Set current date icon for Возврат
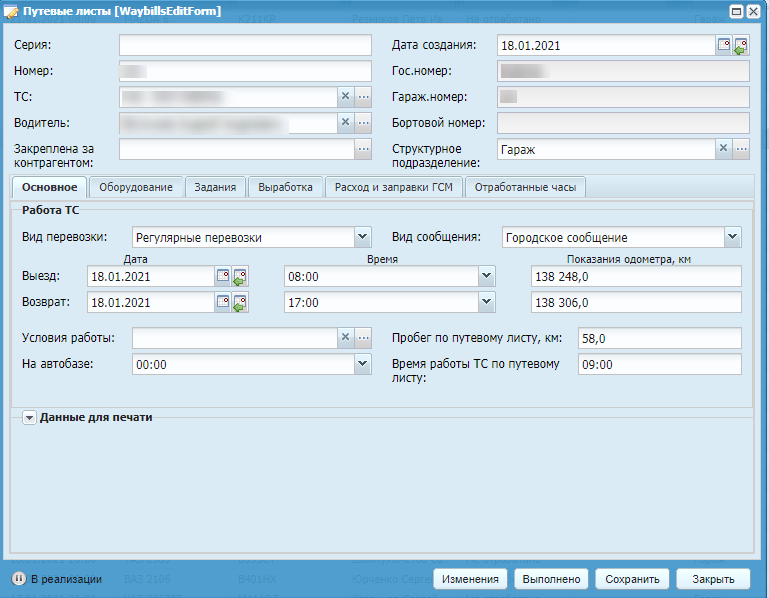Image resolution: width=769 pixels, height=598 pixels. [240, 302]
